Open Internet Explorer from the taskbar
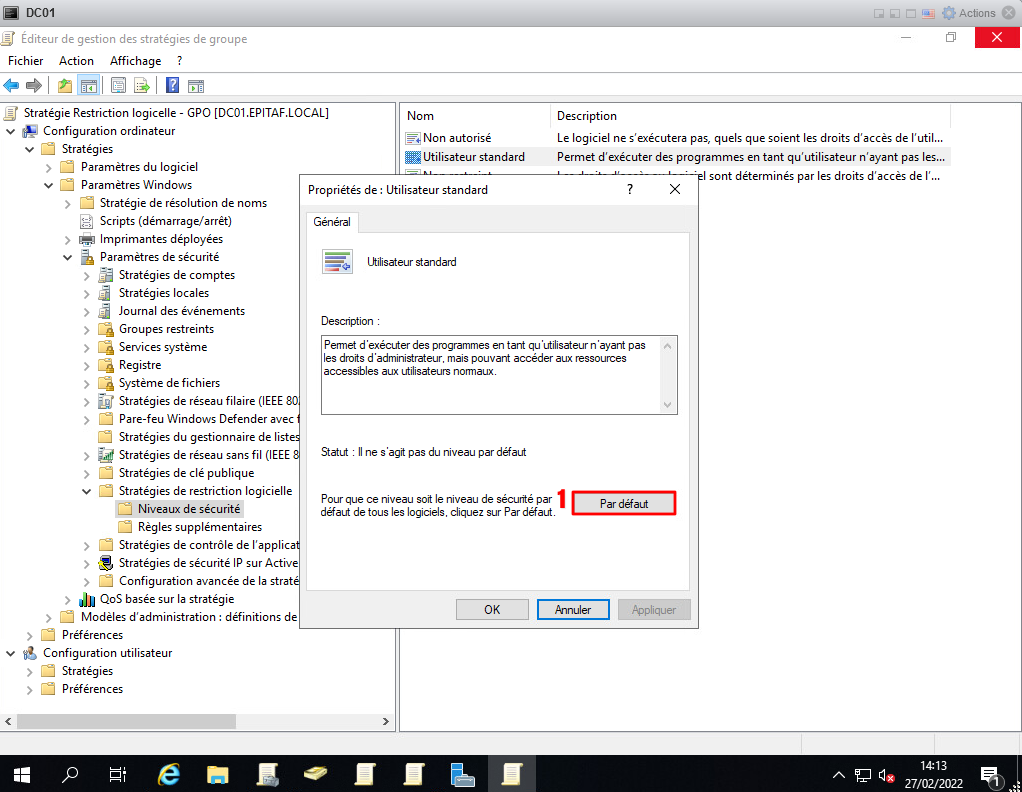1022x792 pixels. point(170,773)
